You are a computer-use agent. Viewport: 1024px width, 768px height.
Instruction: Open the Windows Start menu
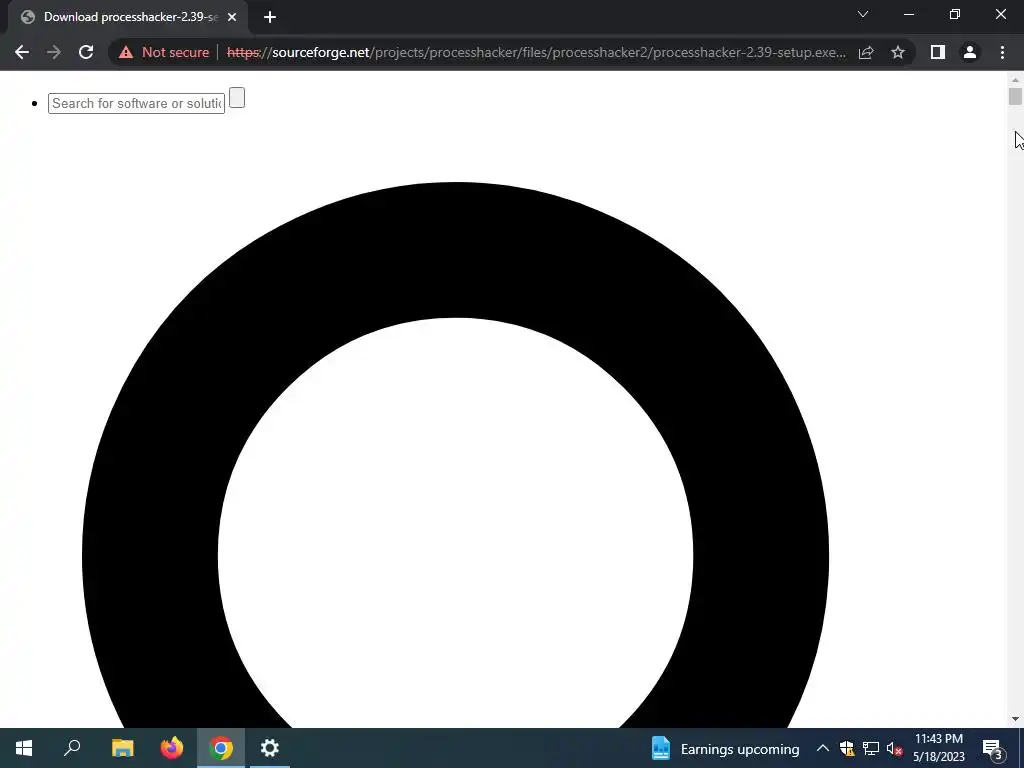(x=24, y=748)
